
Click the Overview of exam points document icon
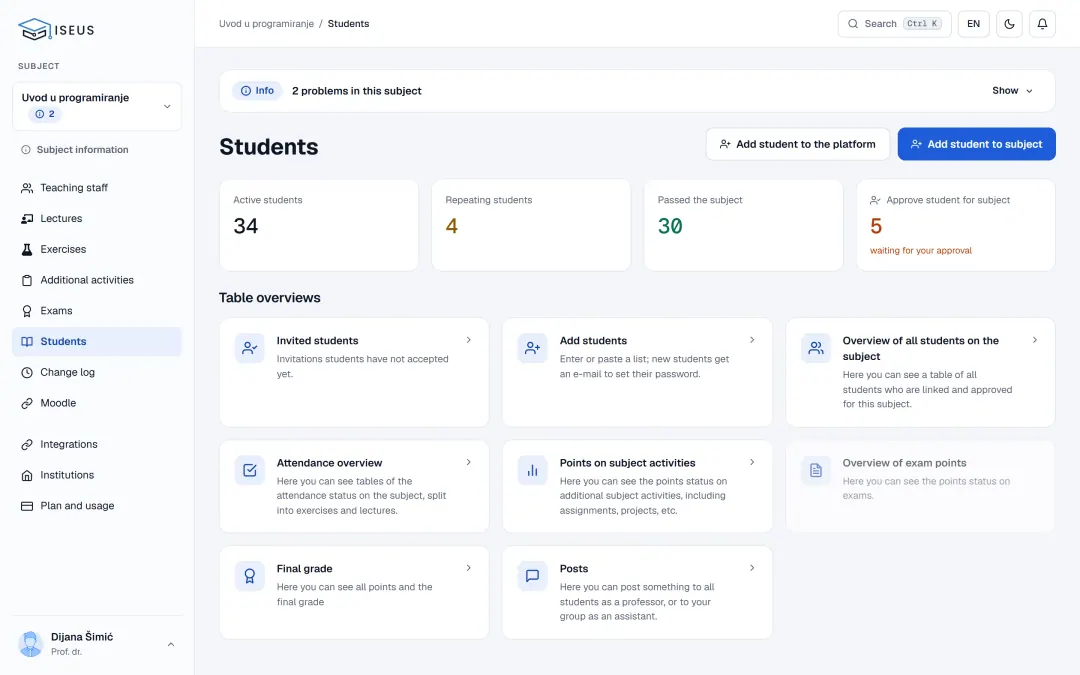(x=816, y=470)
